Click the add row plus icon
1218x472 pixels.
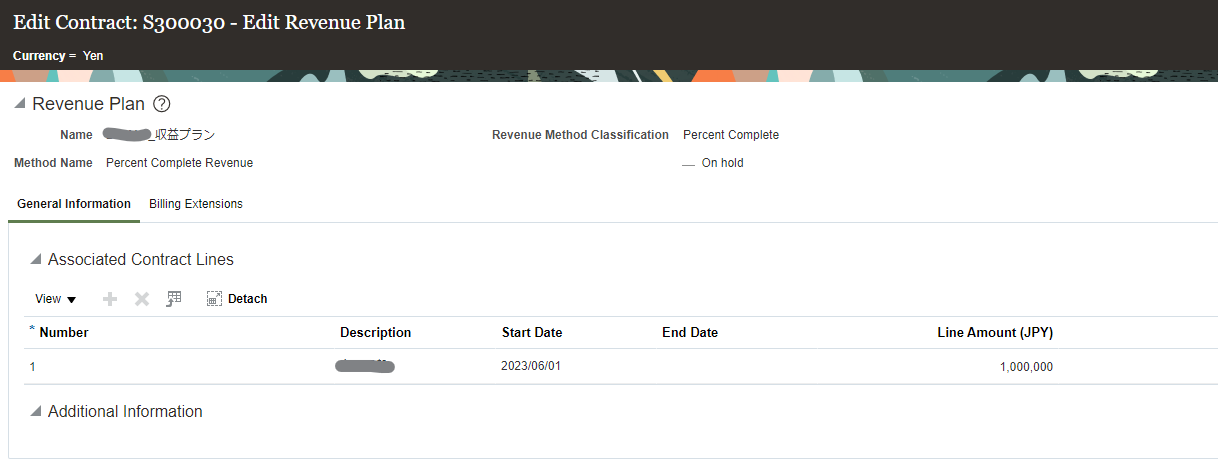coord(110,299)
